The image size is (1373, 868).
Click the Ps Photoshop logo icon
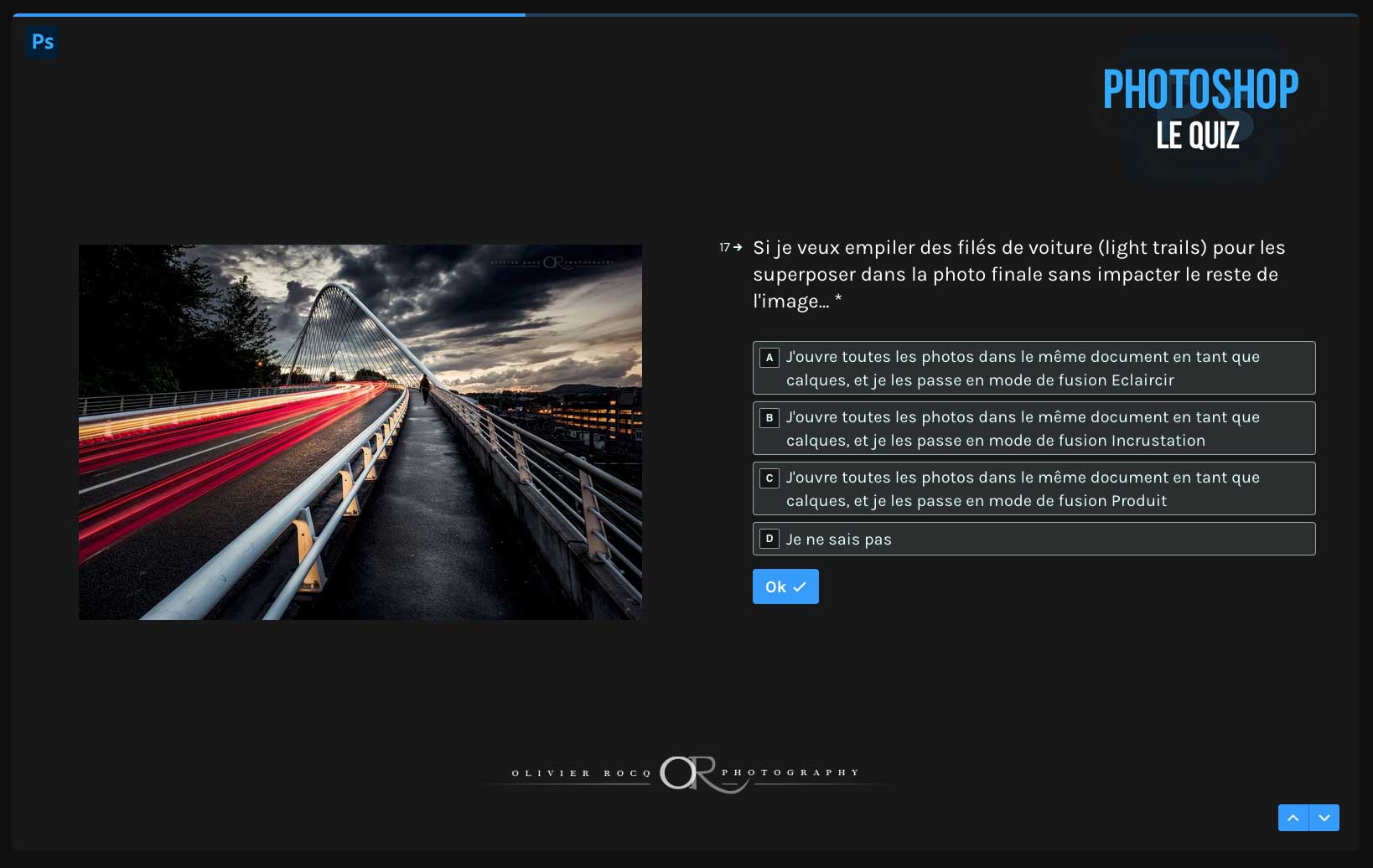pyautogui.click(x=42, y=42)
